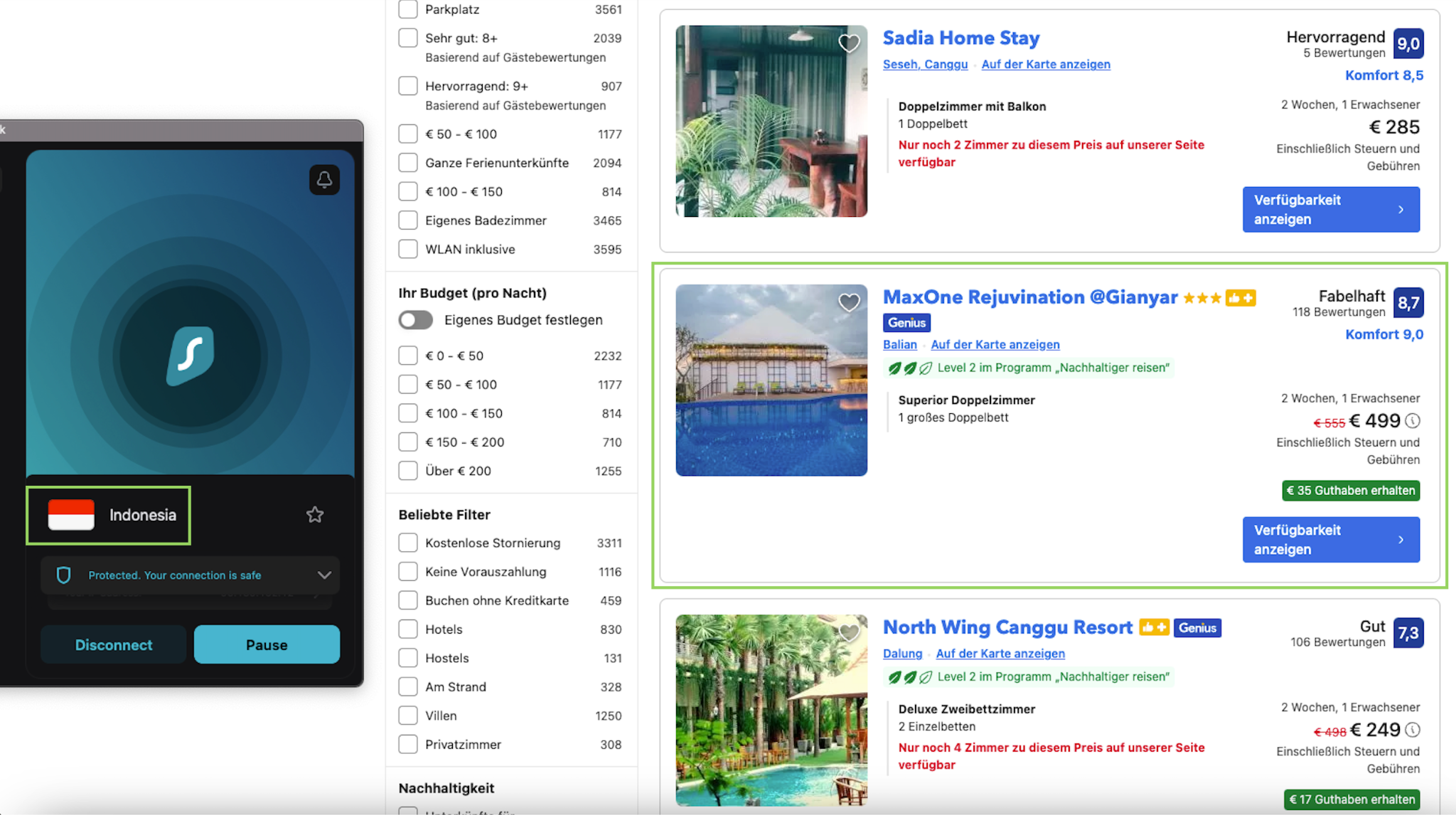
Task: Check the Hostels filter
Action: 408,658
